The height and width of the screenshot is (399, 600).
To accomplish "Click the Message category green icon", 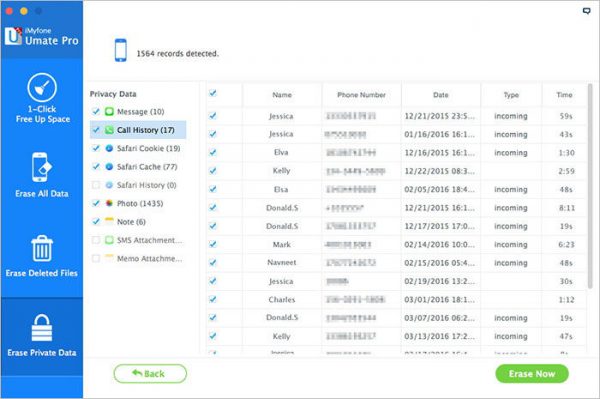I will click(x=109, y=111).
